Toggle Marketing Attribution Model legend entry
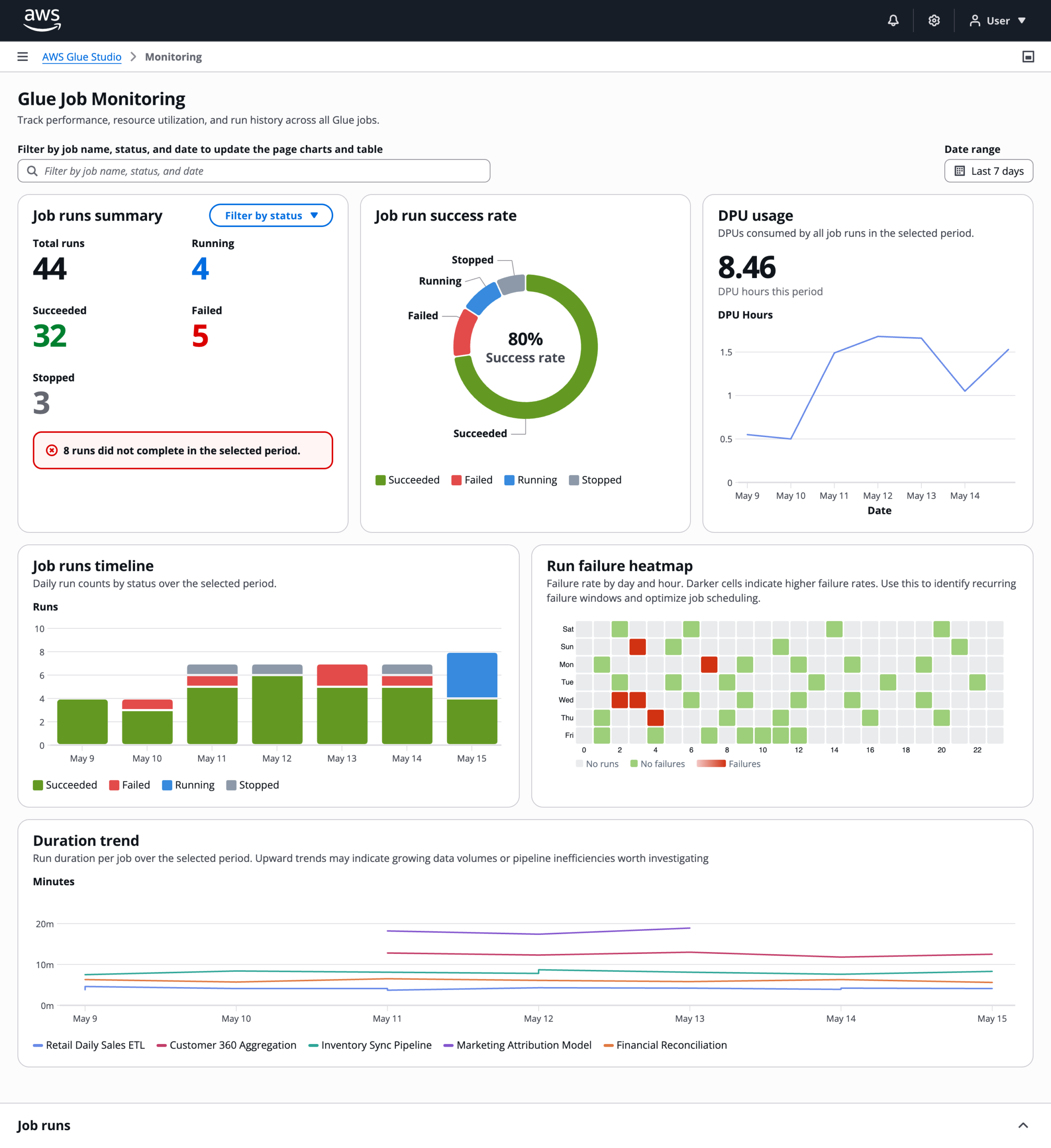 (x=517, y=1045)
